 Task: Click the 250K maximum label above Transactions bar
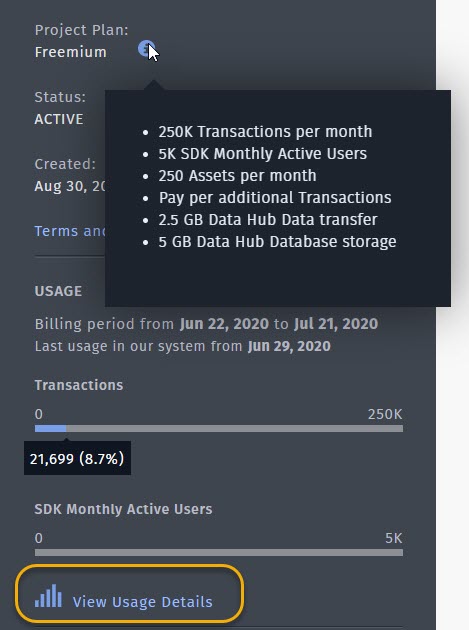385,414
